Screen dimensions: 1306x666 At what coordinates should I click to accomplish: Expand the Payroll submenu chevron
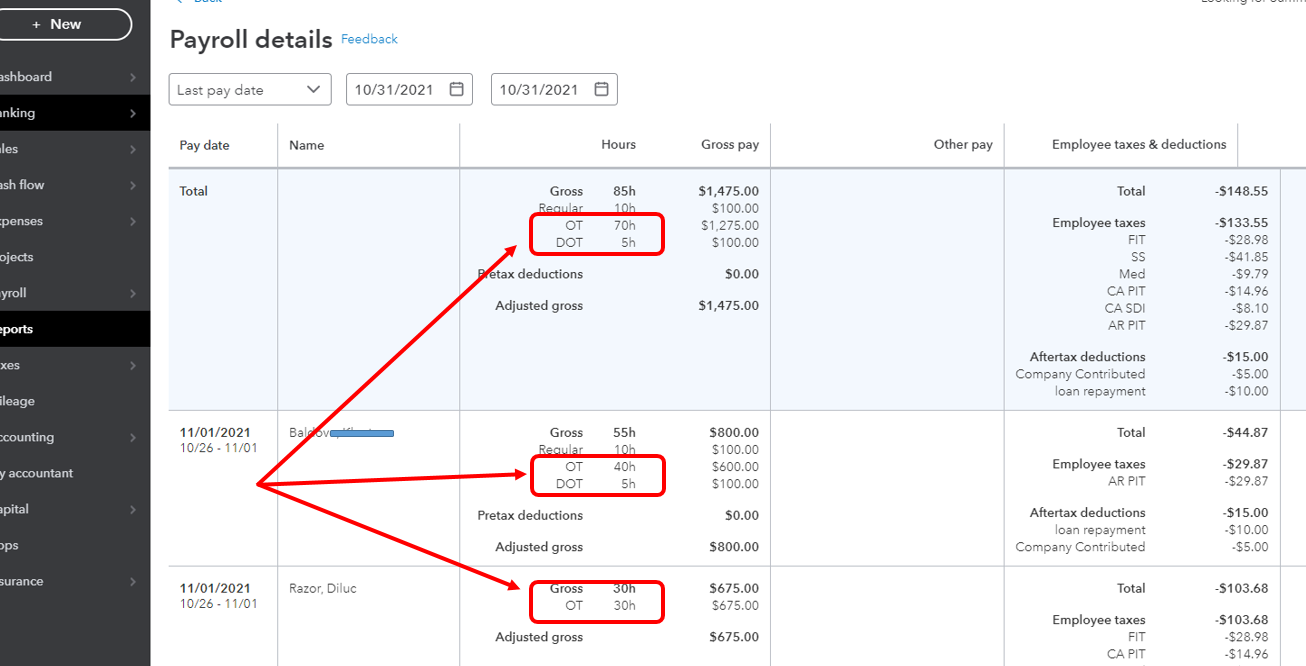tap(133, 293)
